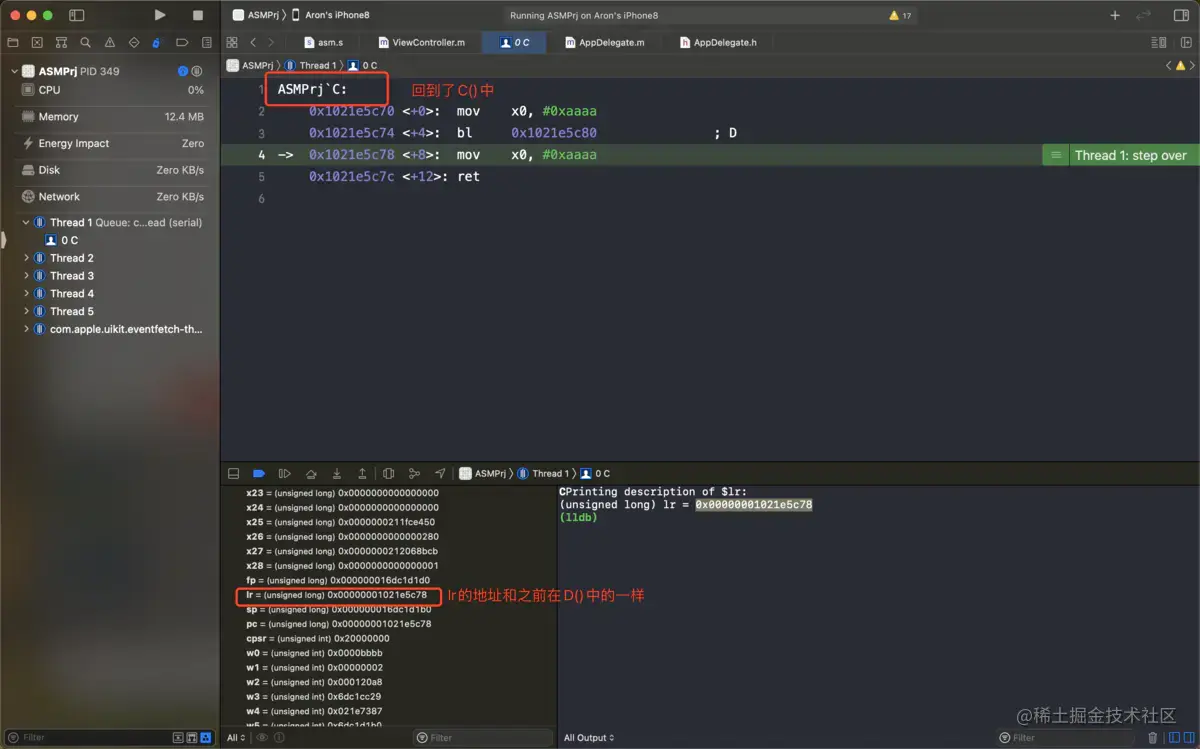Clear the console with trash icon
Viewport: 1200px width, 749px height.
click(x=1153, y=738)
